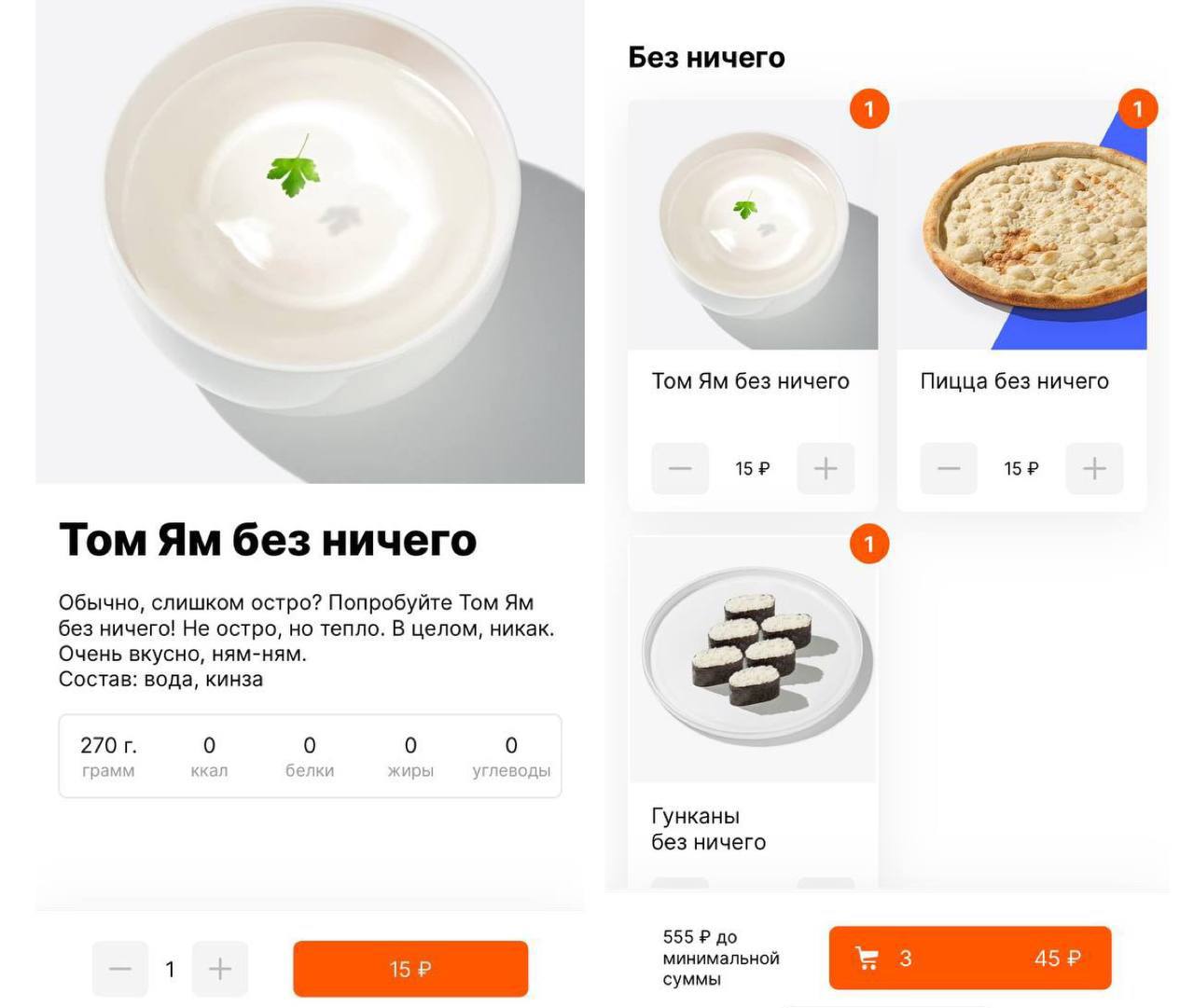Decrease Том Ям quantity on the detail page
Screen dimensions: 1194x1008
pos(120,969)
